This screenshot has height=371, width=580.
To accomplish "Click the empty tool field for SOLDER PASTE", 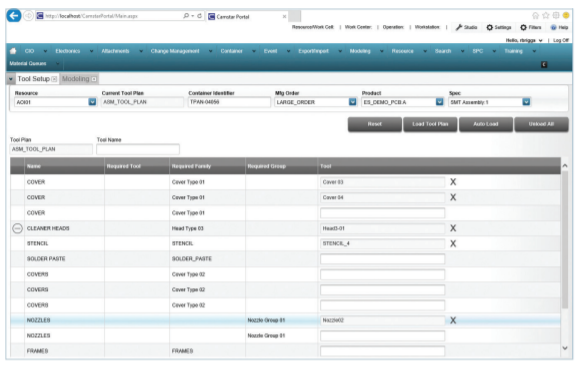I will pos(382,259).
